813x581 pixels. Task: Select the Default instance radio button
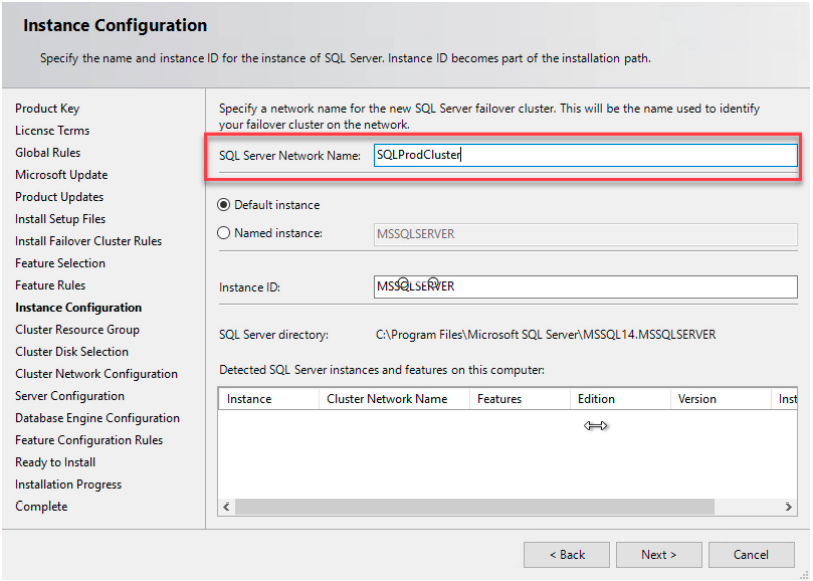(223, 205)
